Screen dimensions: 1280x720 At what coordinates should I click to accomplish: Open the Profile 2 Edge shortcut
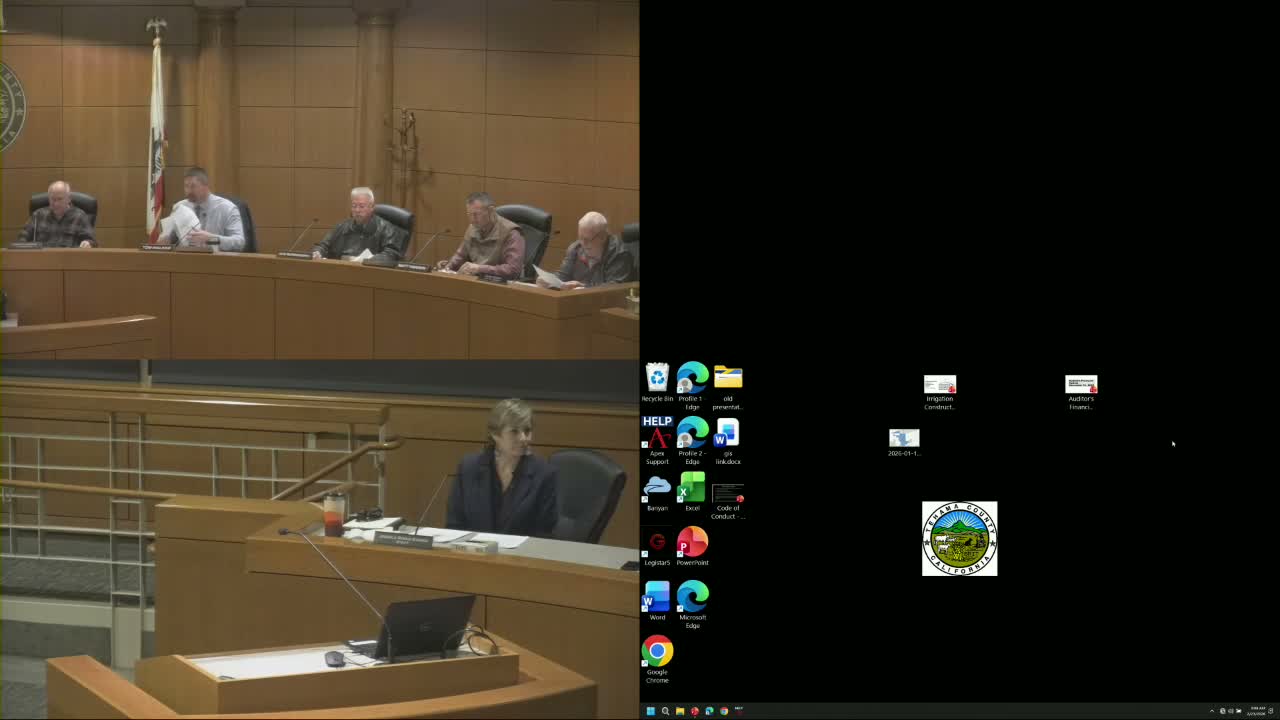coord(692,435)
